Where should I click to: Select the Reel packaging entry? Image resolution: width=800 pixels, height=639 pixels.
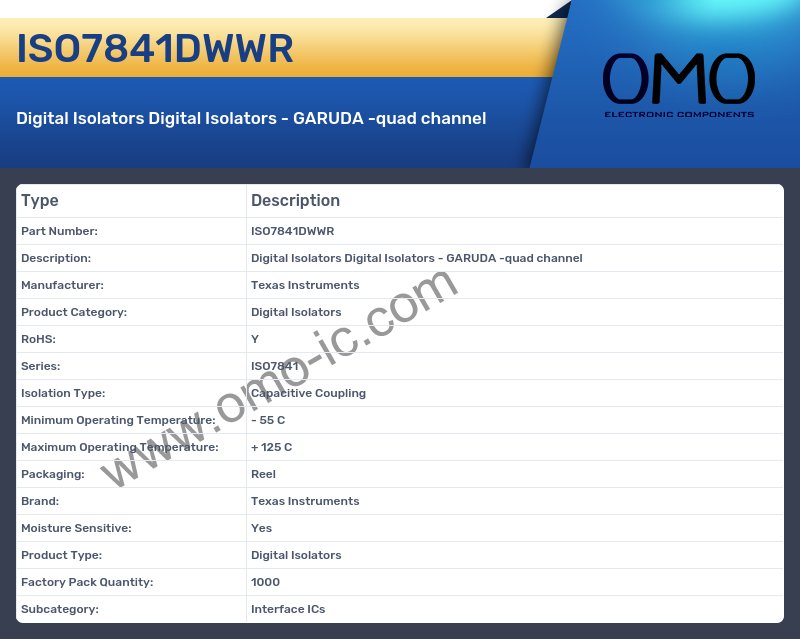point(263,474)
